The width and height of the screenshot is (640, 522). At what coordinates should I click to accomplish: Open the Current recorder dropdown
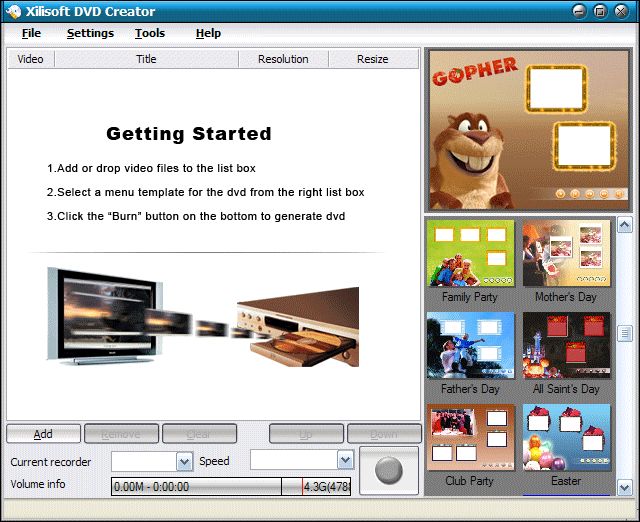(184, 461)
